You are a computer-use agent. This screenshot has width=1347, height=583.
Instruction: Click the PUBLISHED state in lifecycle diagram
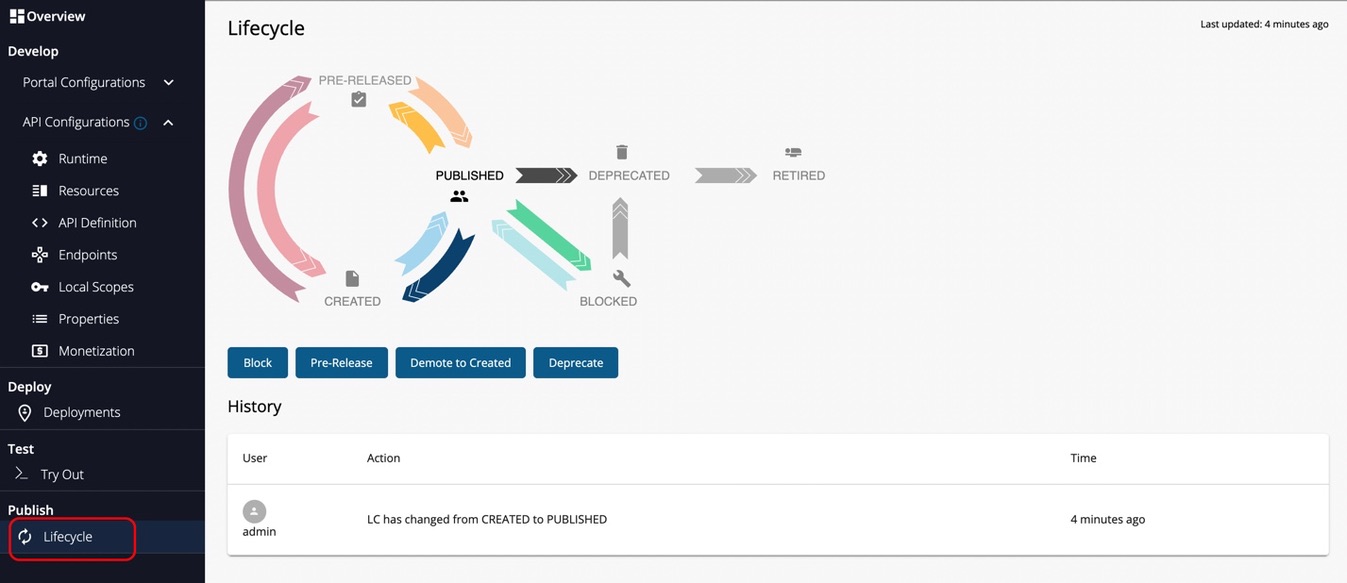tap(469, 176)
